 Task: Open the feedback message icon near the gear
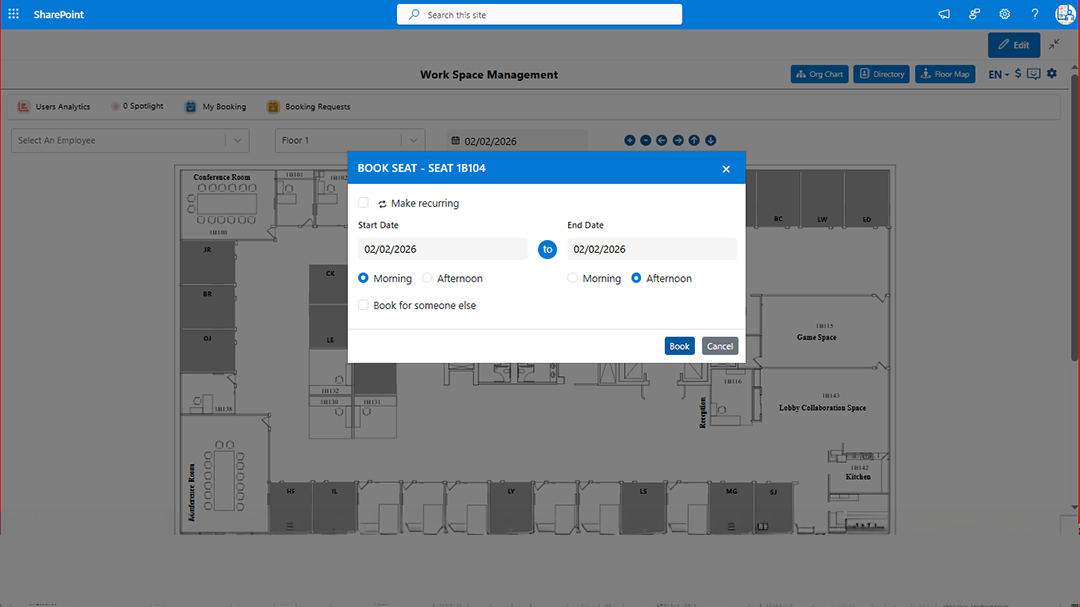coord(1033,73)
